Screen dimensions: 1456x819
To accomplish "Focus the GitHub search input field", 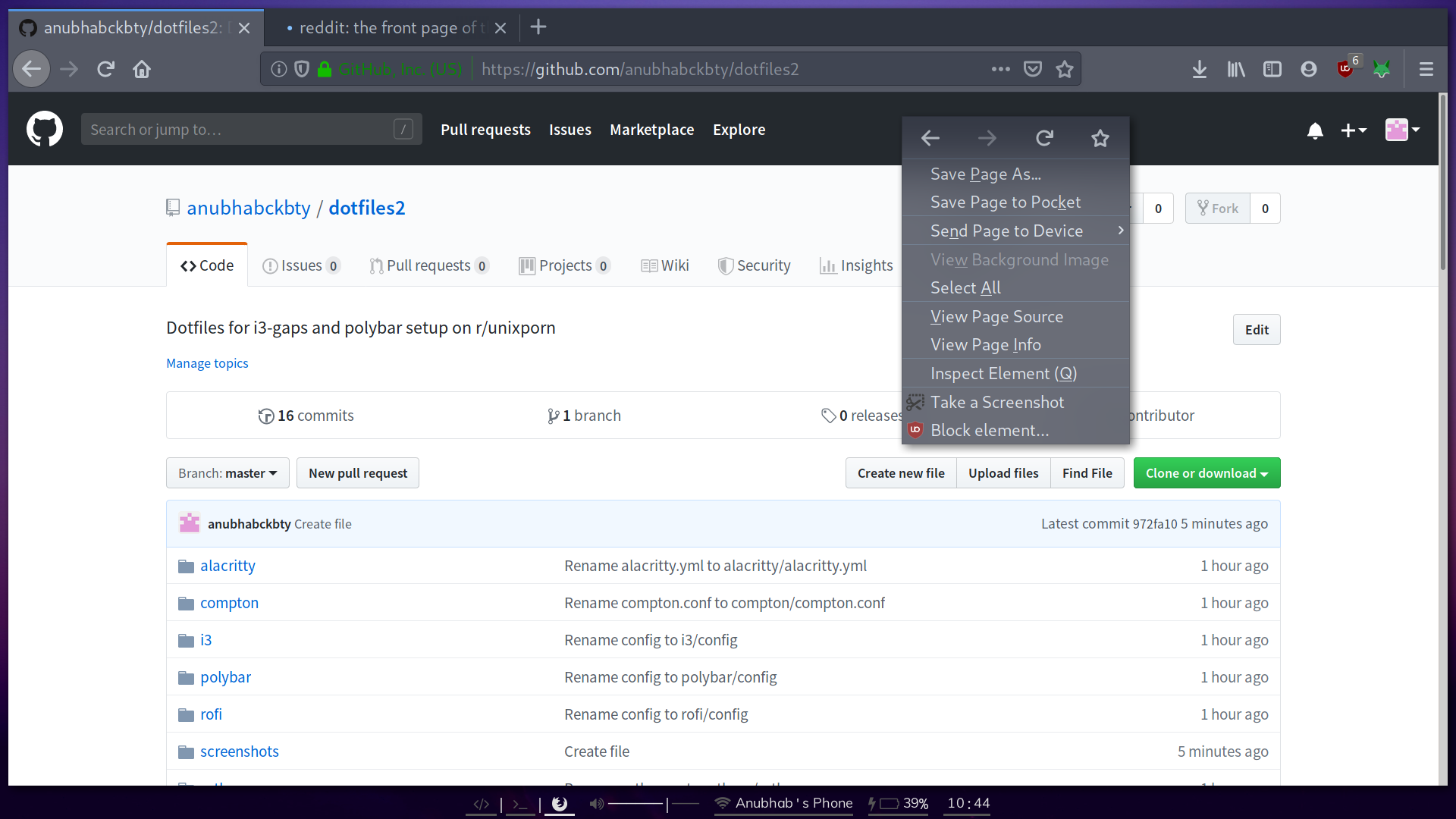I will point(239,130).
